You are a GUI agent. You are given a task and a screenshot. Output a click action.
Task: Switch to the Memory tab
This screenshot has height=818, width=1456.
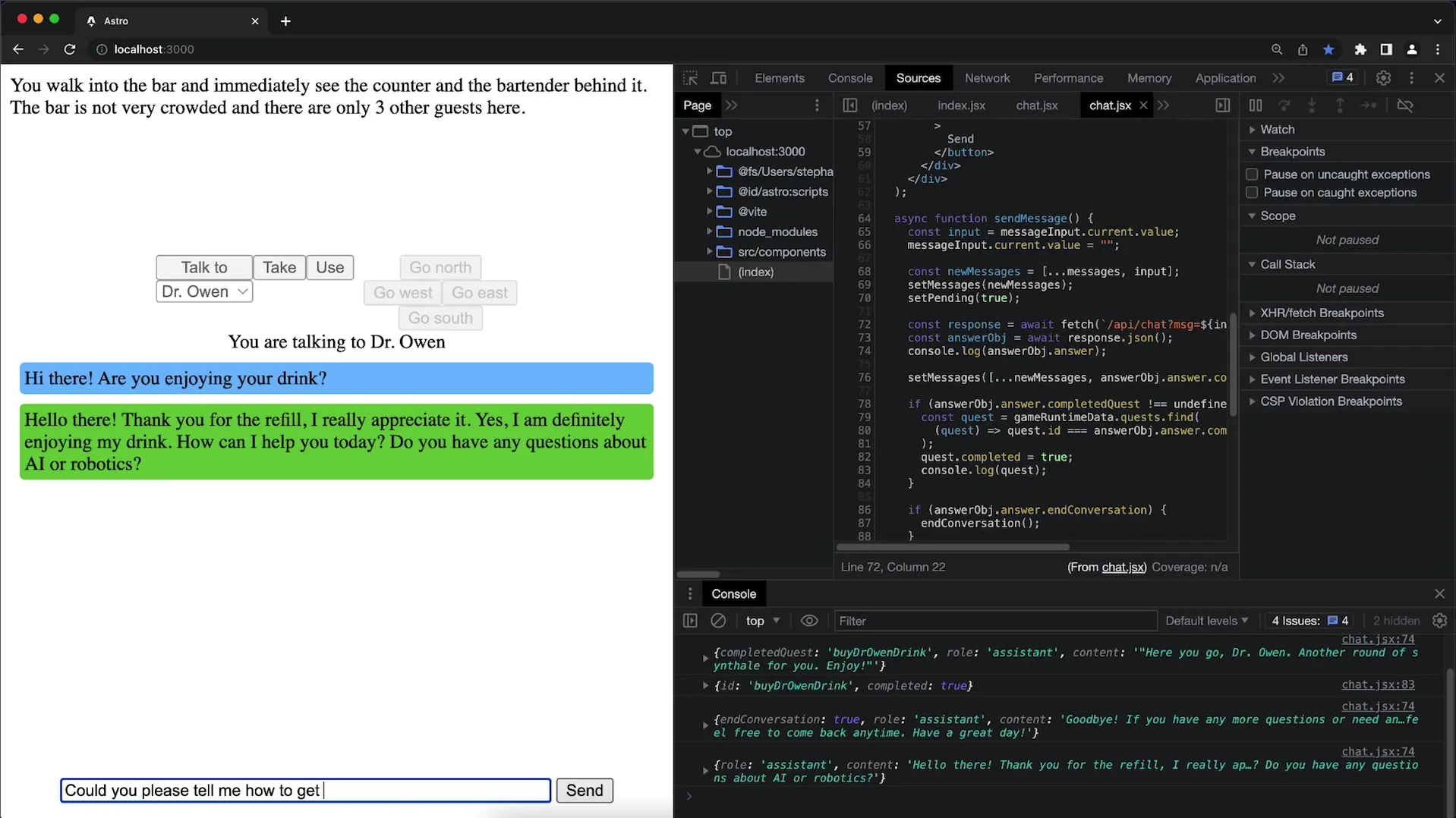tap(1149, 78)
